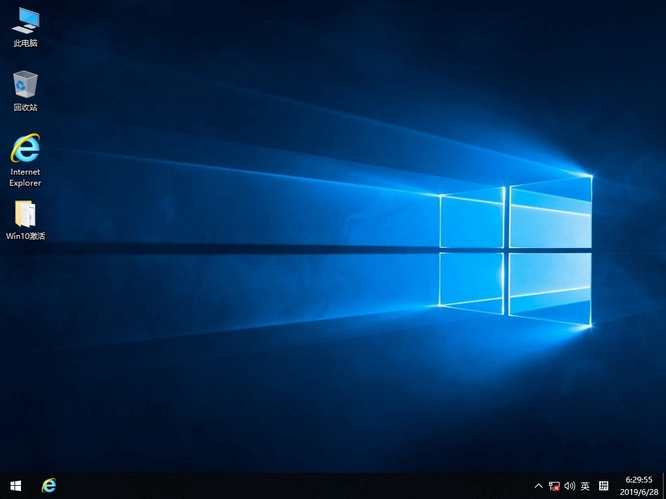666x499 pixels.
Task: Click the Internet Explorer label text on desktop
Action: point(25,177)
